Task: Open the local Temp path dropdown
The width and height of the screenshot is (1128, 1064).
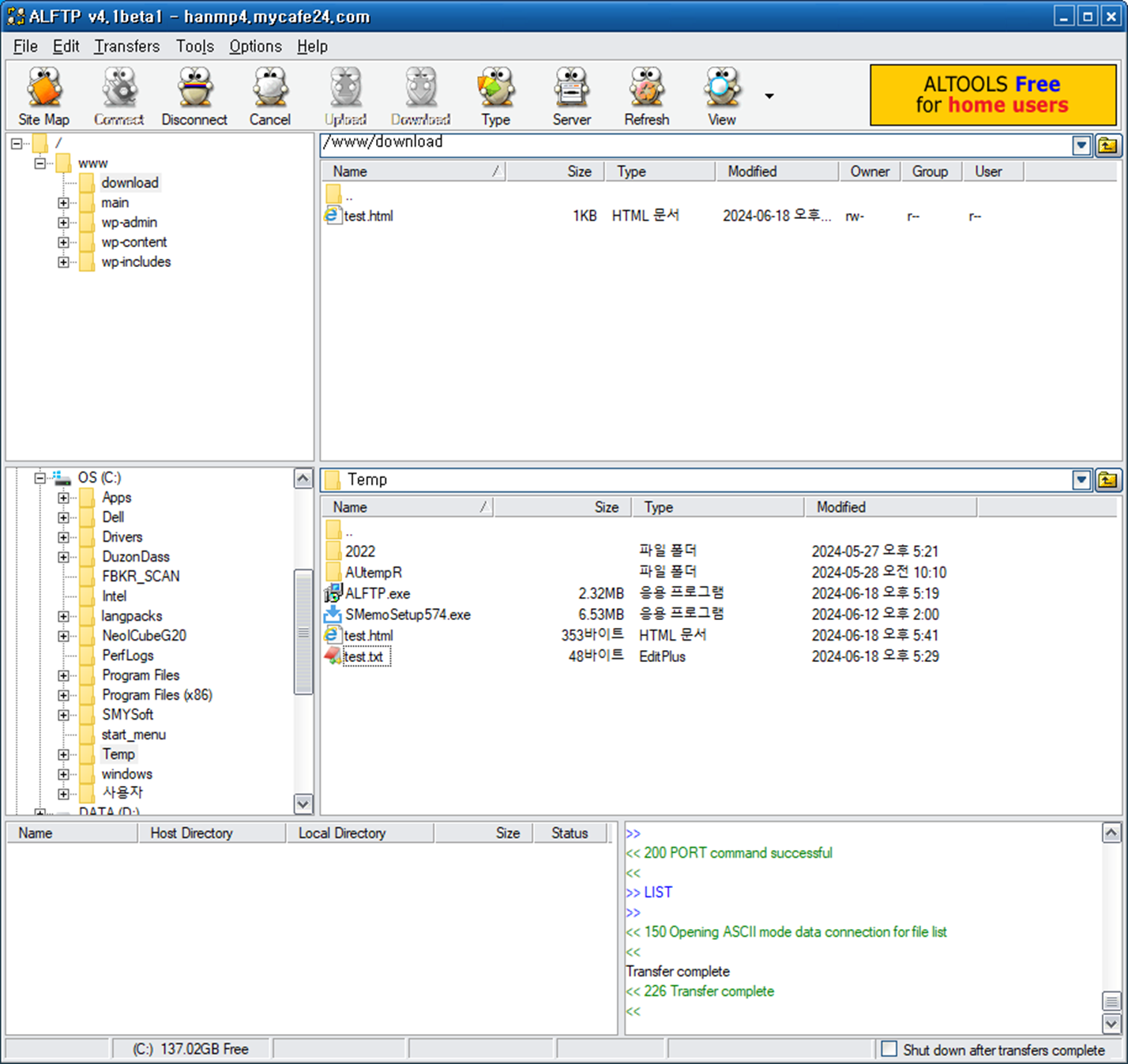Action: (1081, 479)
